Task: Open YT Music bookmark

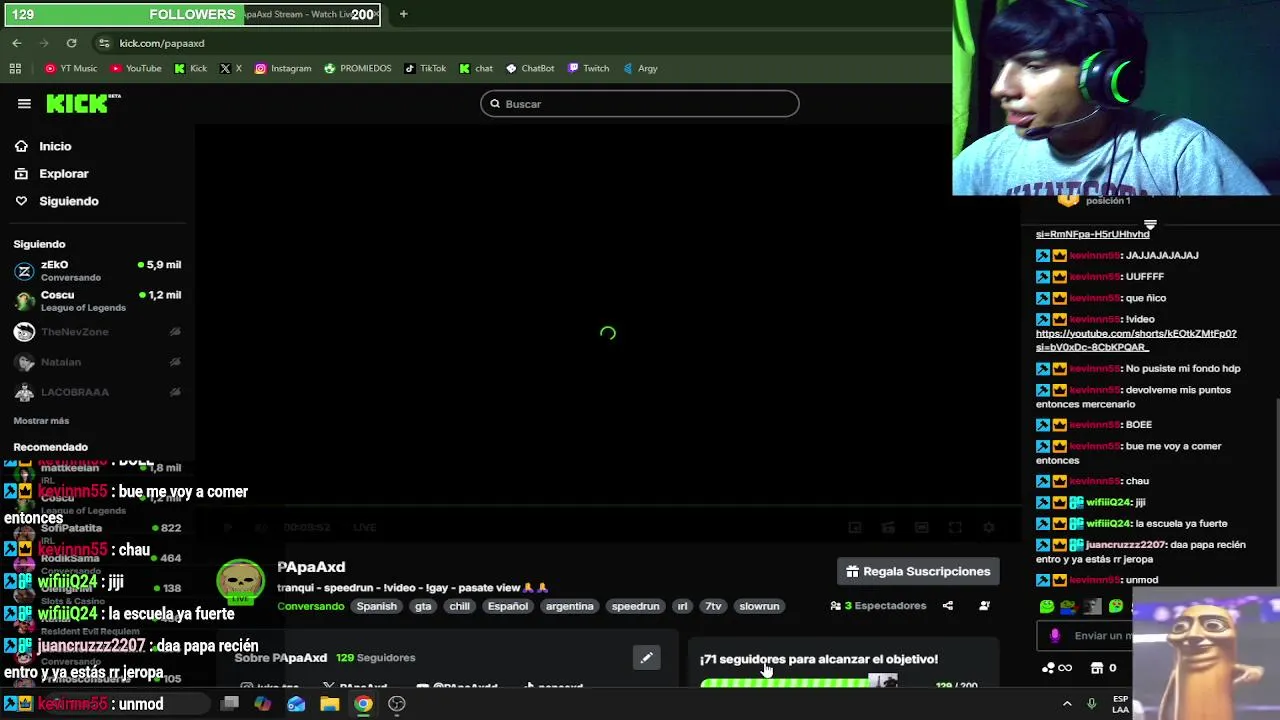Action: pos(71,68)
